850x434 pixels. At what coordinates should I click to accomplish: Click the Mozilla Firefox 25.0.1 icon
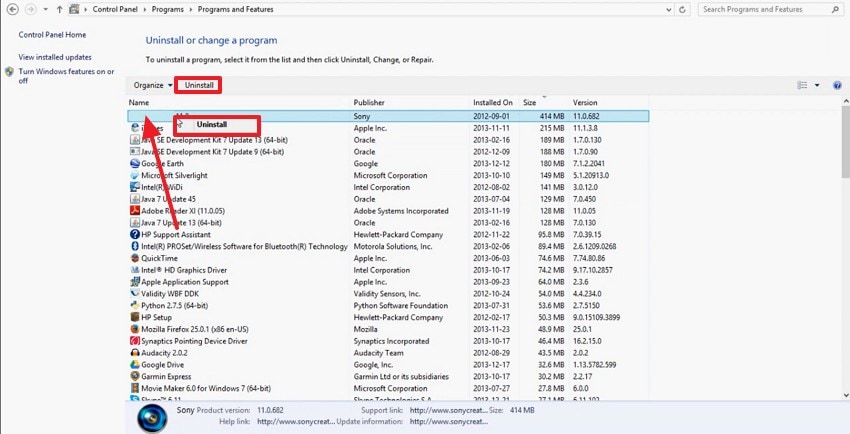pos(134,329)
